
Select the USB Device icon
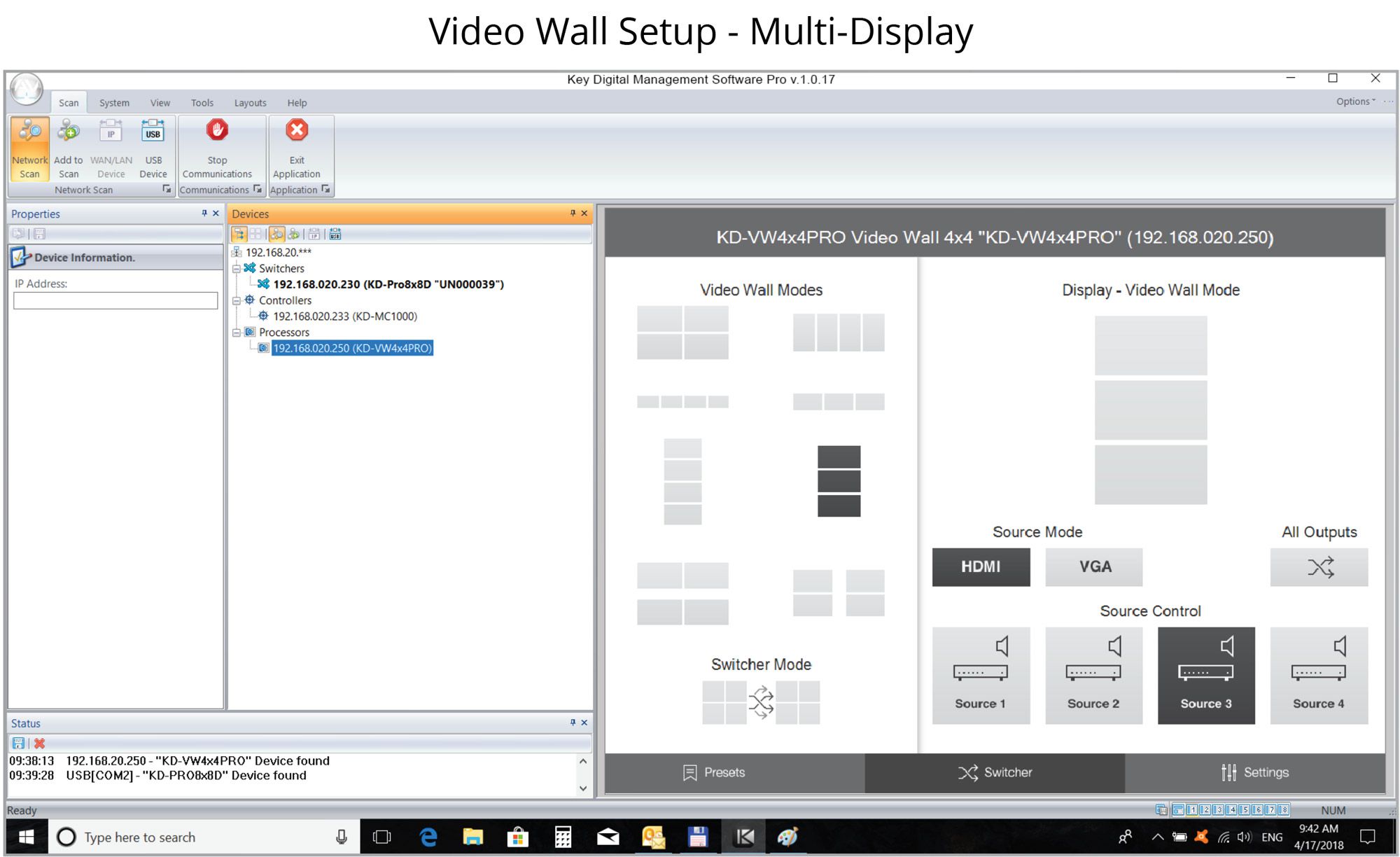click(x=153, y=148)
